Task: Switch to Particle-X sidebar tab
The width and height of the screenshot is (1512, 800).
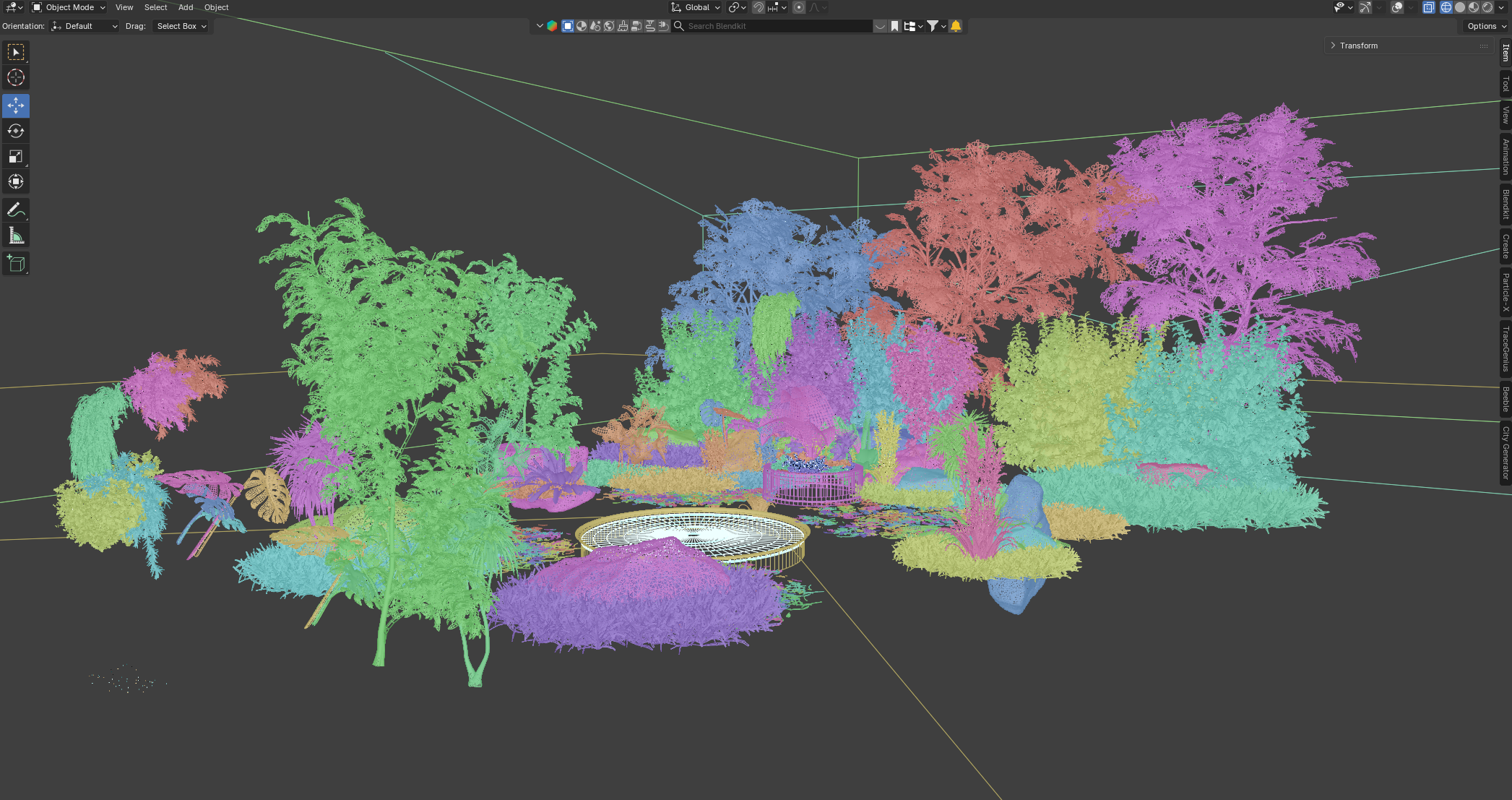Action: click(x=1505, y=292)
